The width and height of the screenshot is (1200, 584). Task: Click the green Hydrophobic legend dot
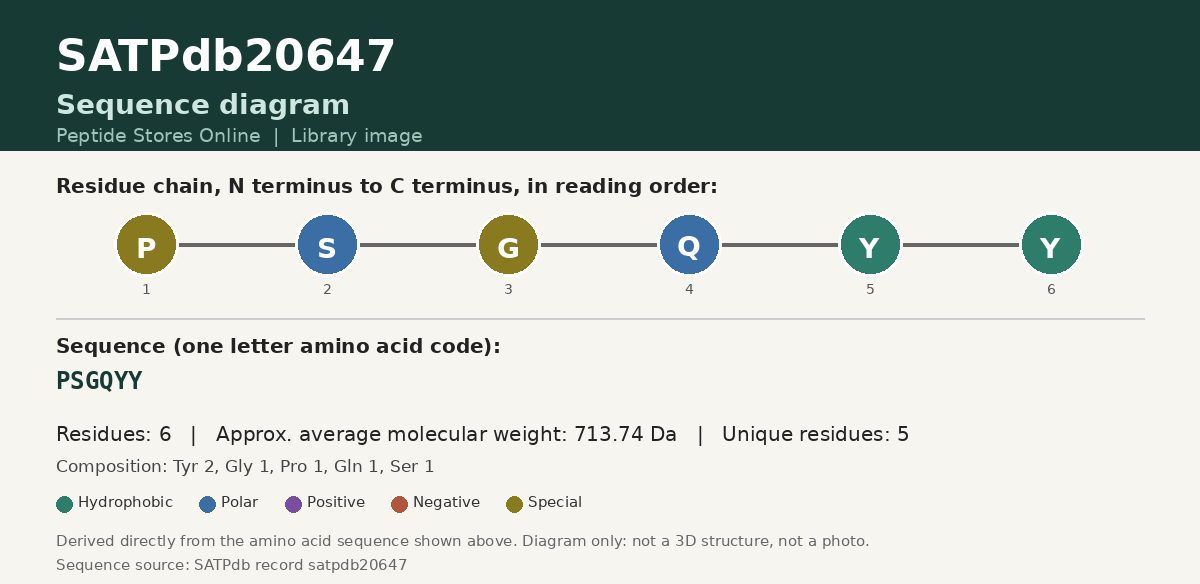point(65,504)
